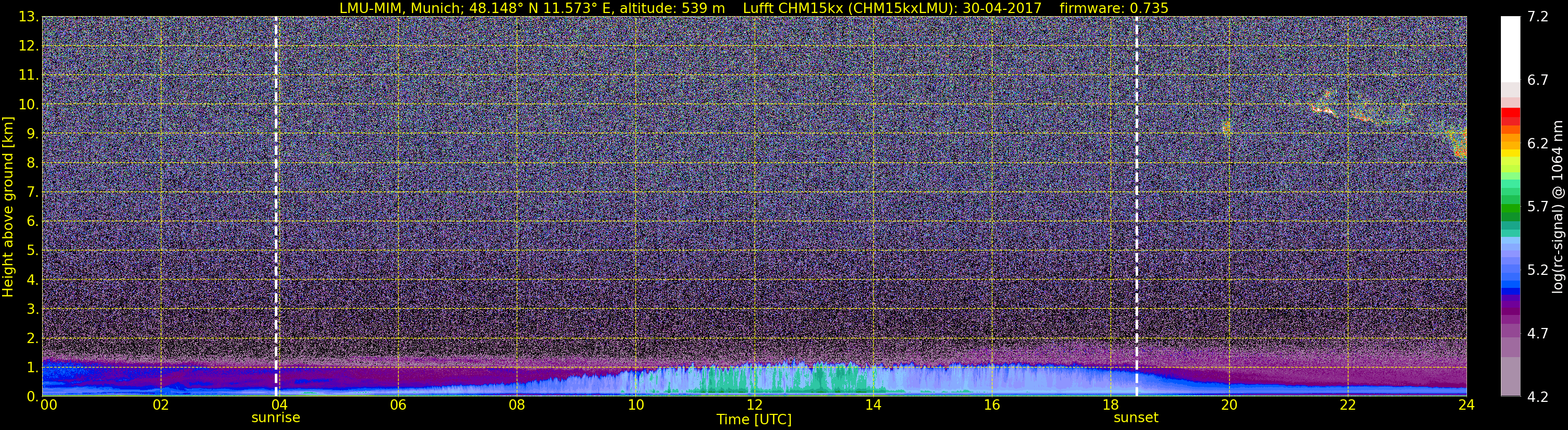
Task: Click the time axis tick label '00'
Action: coord(49,405)
